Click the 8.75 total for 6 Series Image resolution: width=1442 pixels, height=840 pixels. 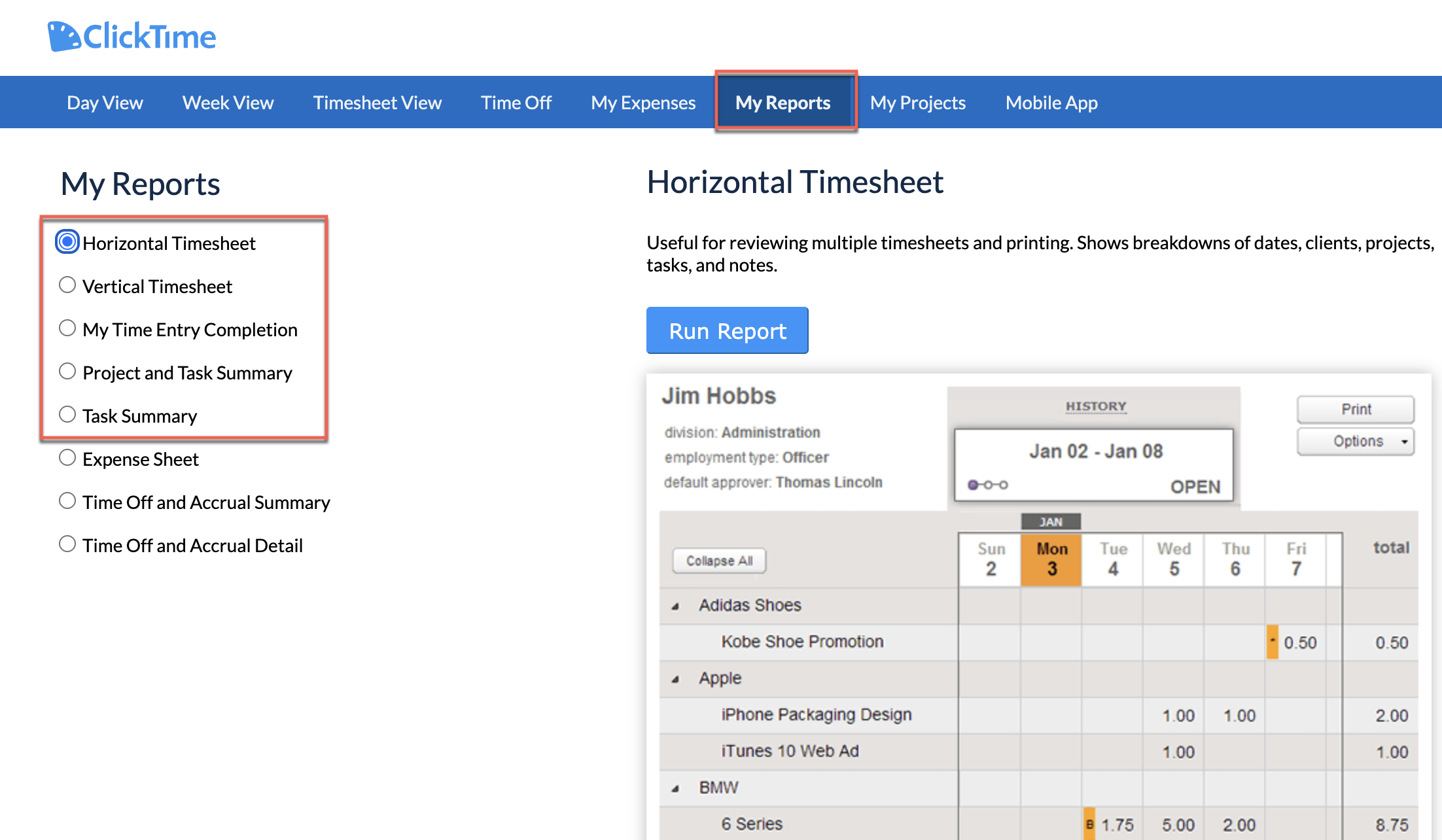[1392, 824]
